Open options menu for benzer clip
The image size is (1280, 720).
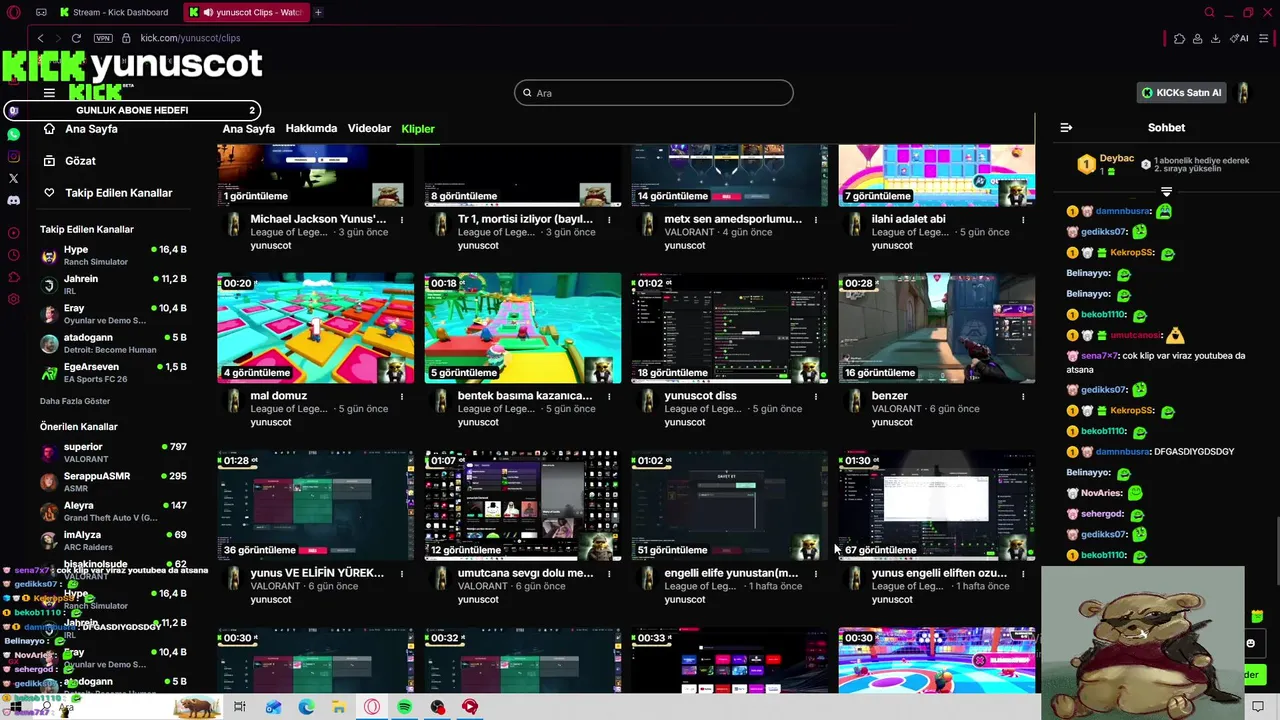pyautogui.click(x=1023, y=396)
